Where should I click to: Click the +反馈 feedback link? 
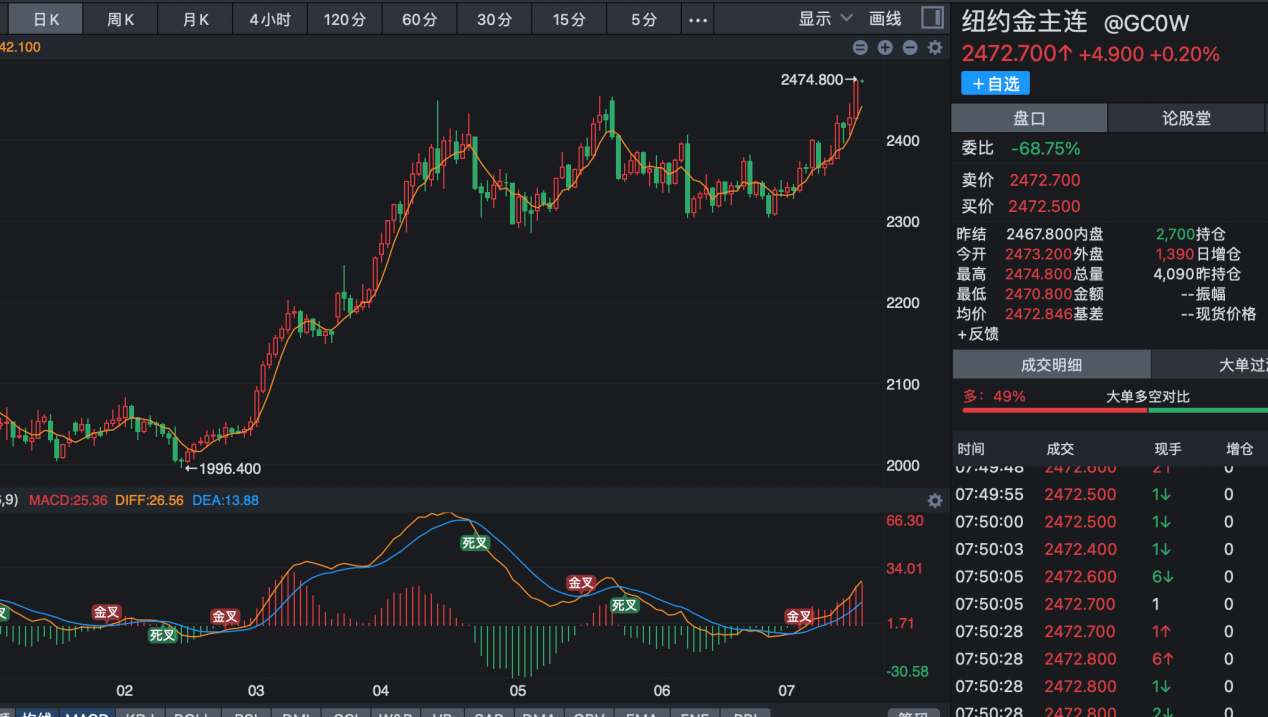tap(977, 334)
